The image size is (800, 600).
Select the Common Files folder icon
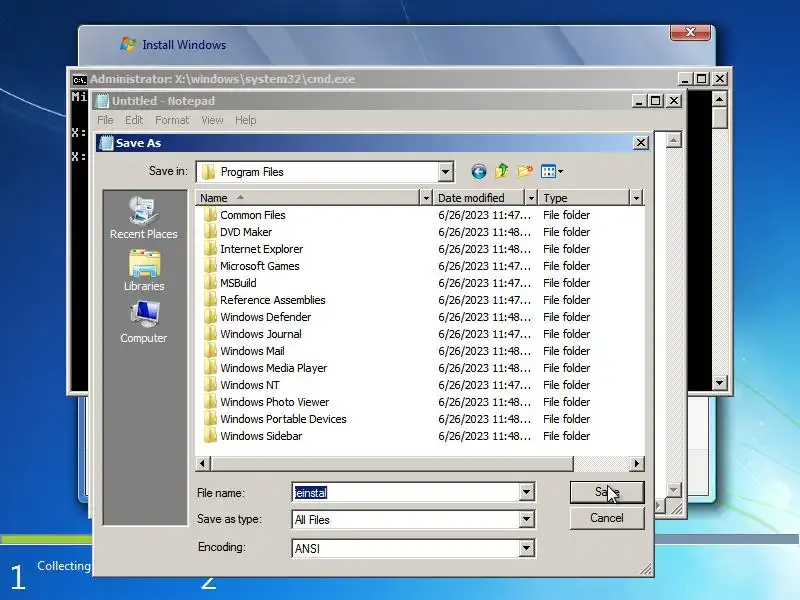click(x=209, y=215)
